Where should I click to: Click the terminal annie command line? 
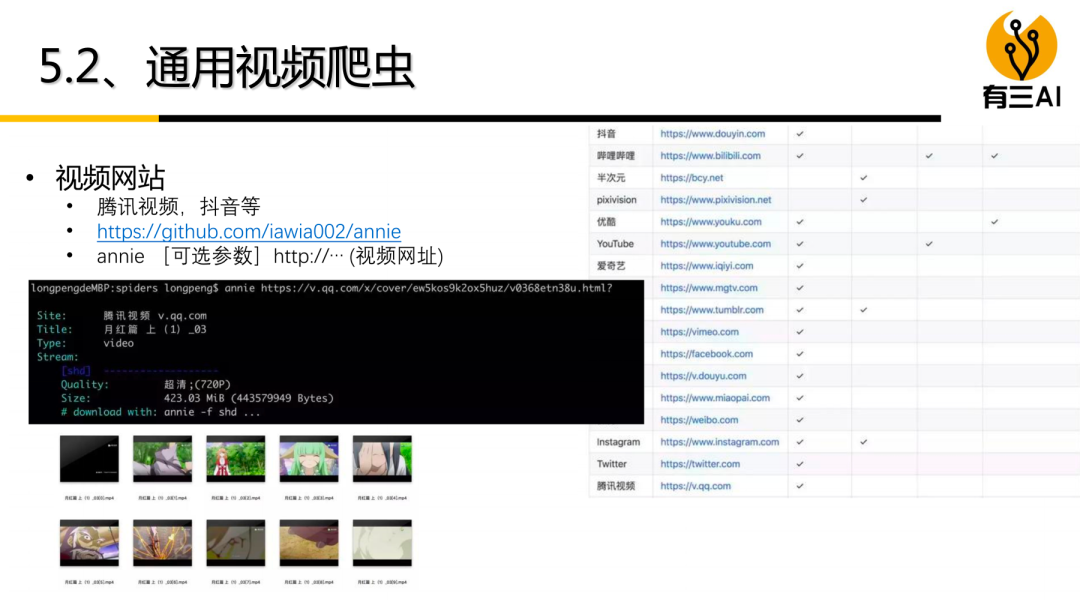click(321, 288)
